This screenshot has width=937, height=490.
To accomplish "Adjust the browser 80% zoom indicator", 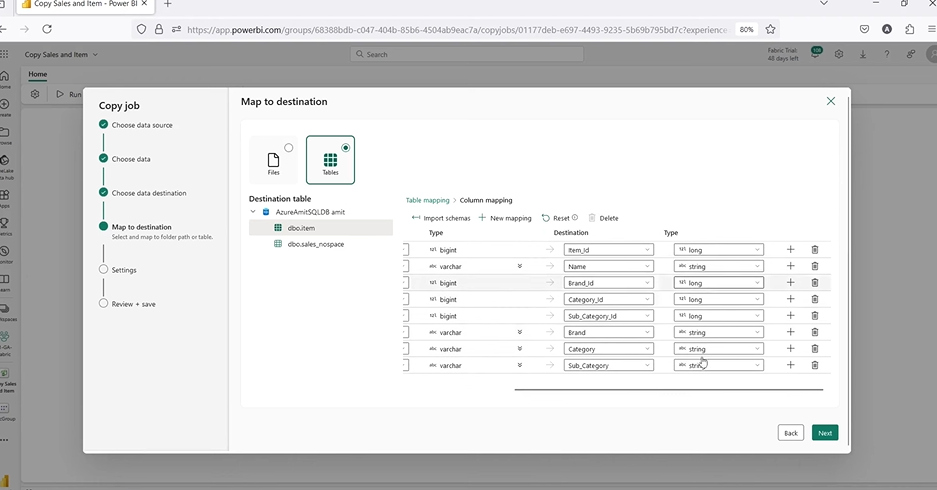I will pyautogui.click(x=746, y=29).
